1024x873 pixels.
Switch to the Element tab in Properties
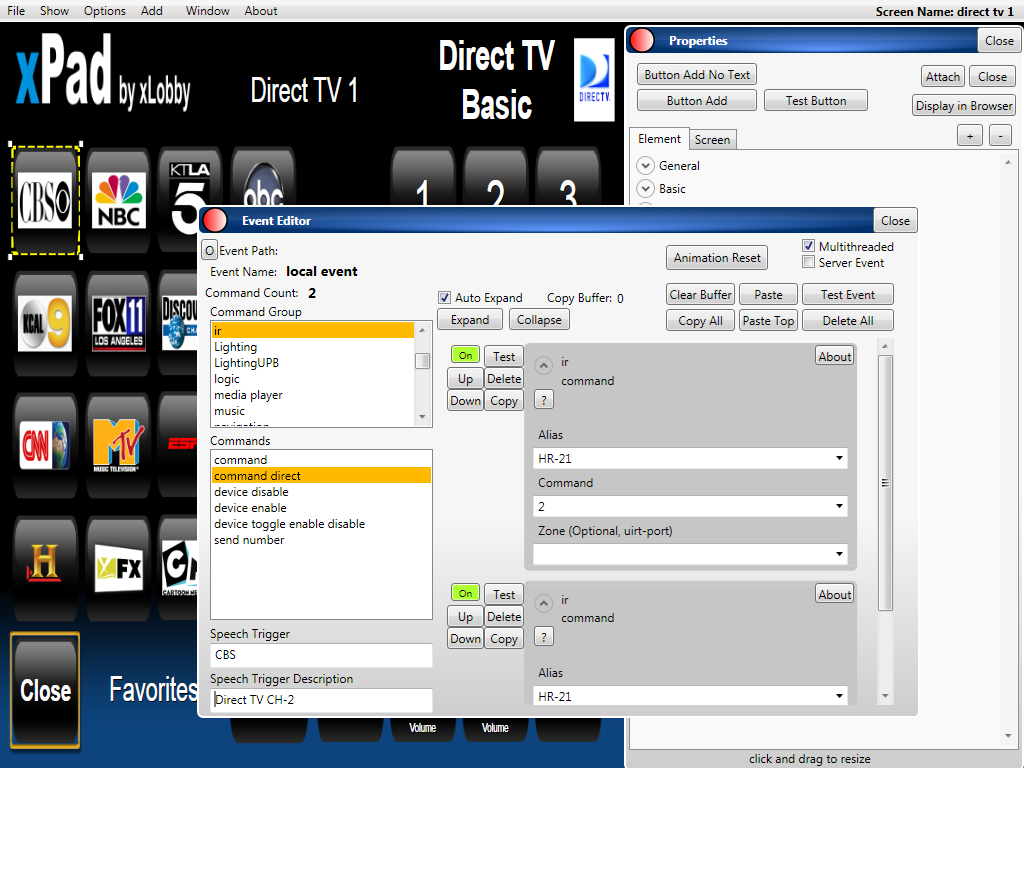tap(659, 139)
